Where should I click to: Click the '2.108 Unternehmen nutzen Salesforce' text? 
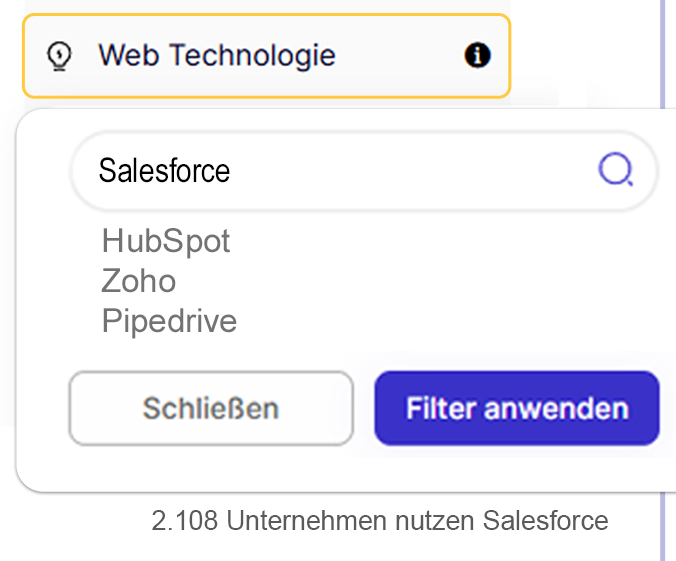[x=380, y=521]
